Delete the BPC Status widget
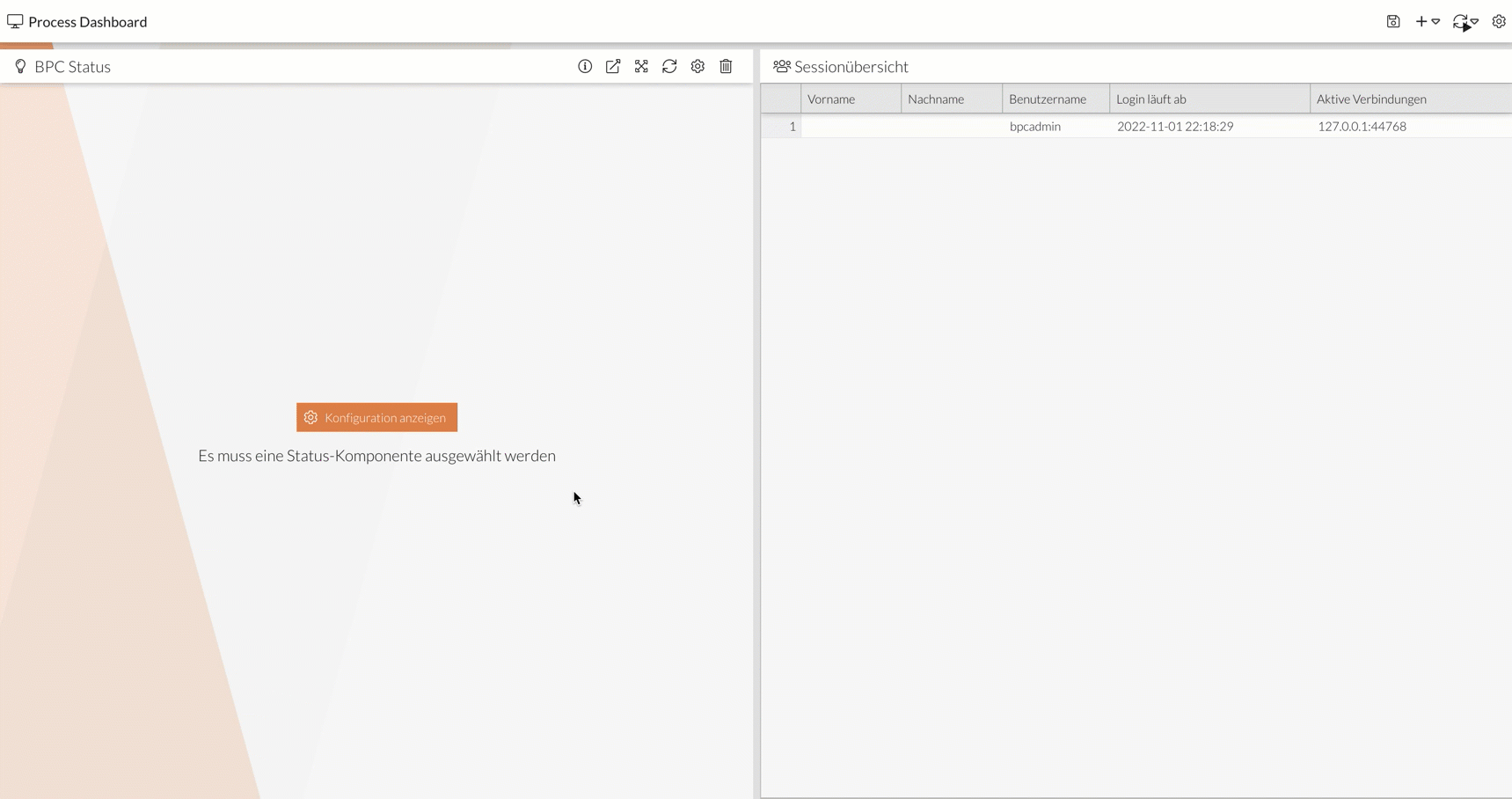 point(726,66)
